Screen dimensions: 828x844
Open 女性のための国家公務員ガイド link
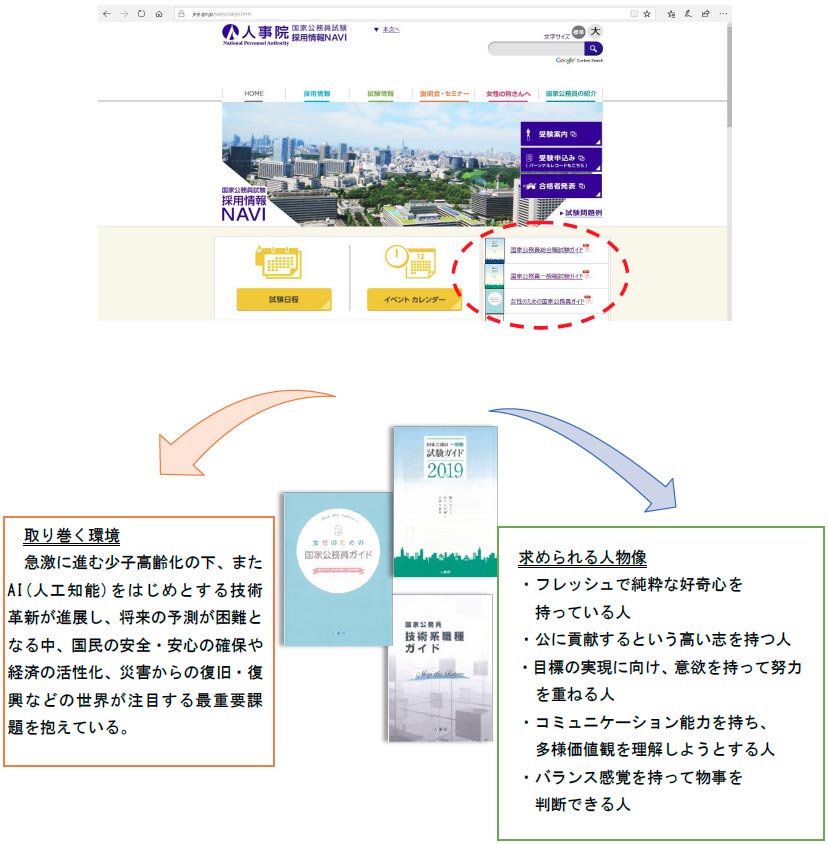click(547, 301)
